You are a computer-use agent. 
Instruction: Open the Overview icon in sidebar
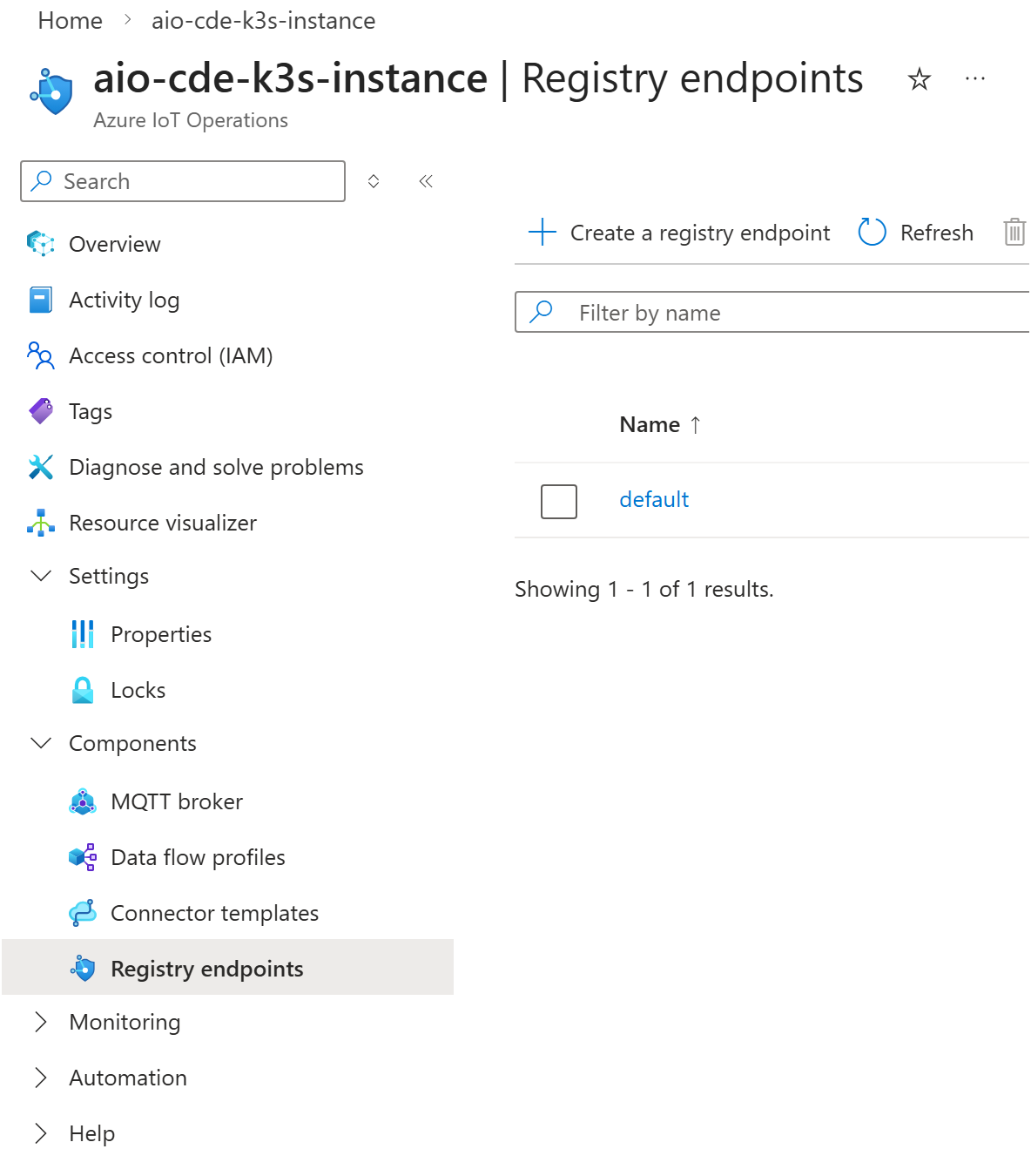(x=41, y=244)
